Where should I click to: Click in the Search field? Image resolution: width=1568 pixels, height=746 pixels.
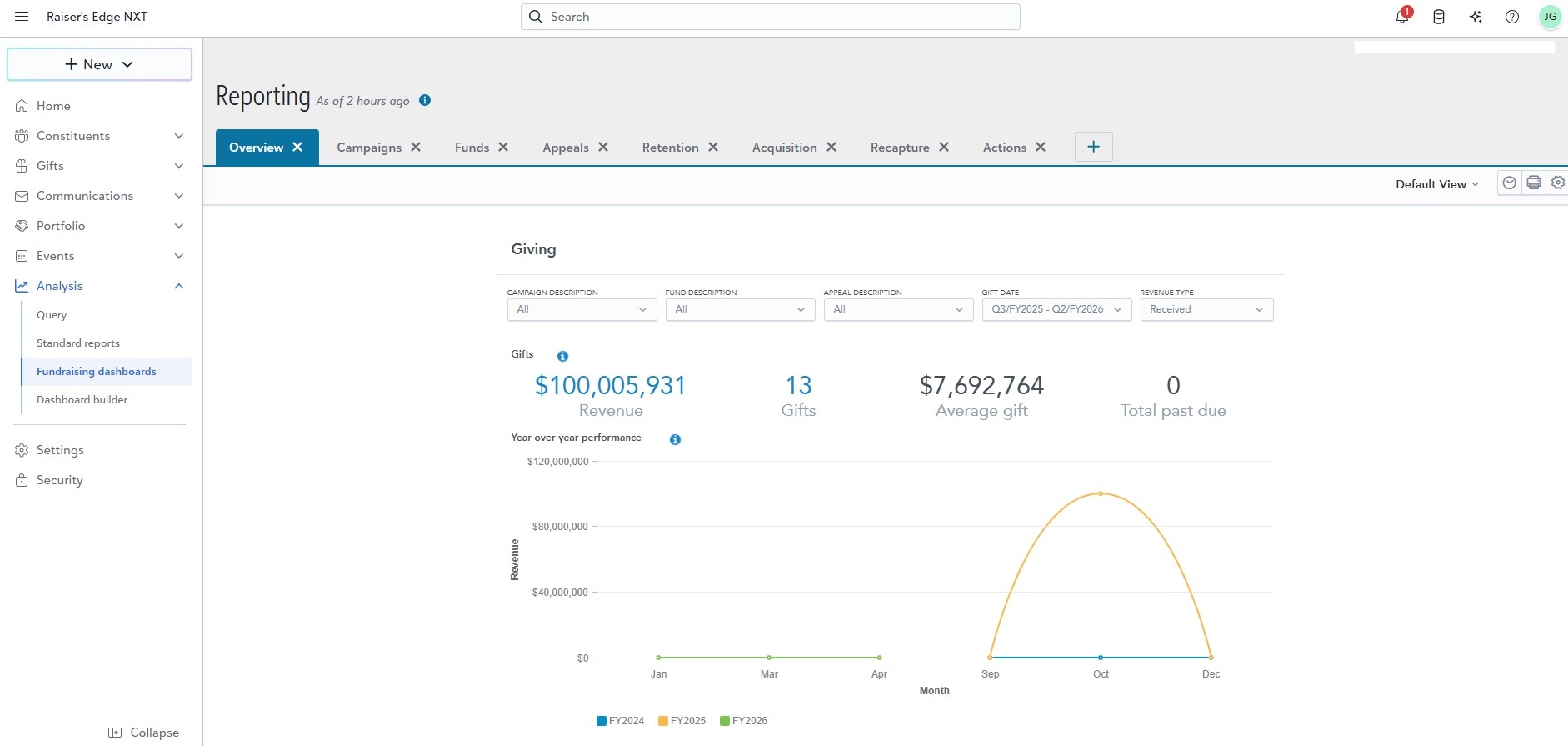pyautogui.click(x=771, y=17)
